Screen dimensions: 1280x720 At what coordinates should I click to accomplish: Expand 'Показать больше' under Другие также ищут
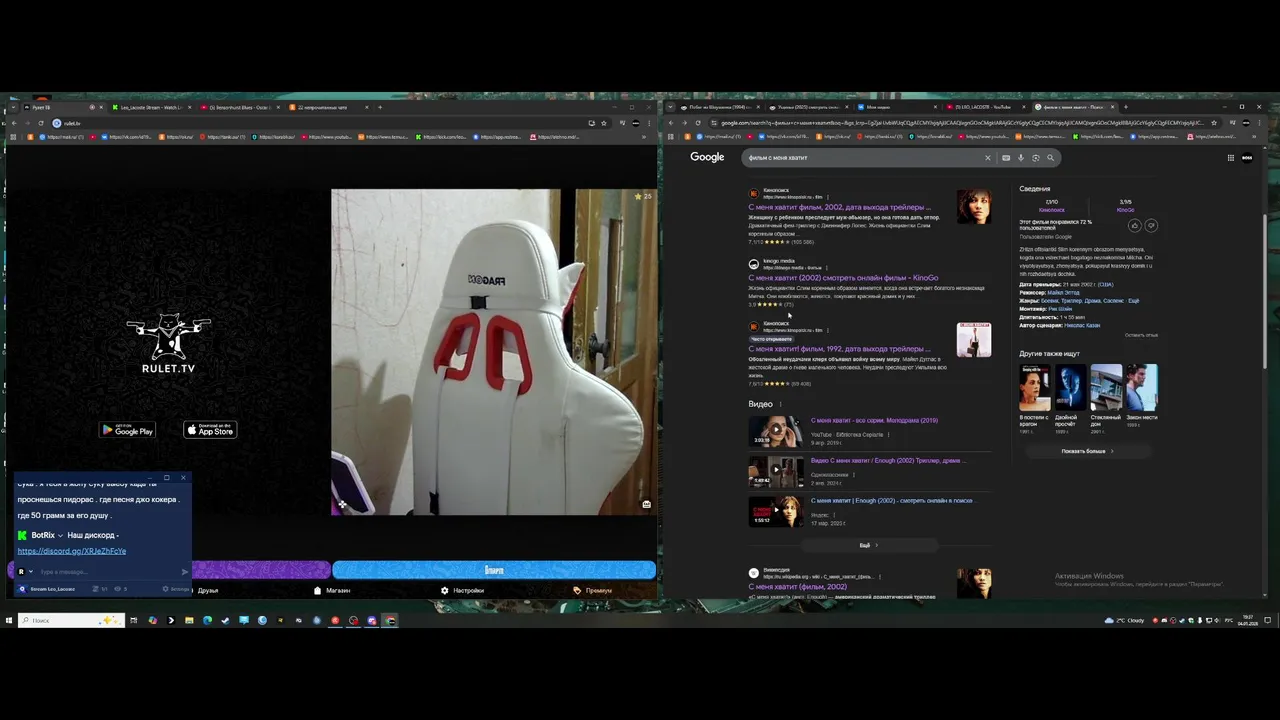pyautogui.click(x=1087, y=451)
